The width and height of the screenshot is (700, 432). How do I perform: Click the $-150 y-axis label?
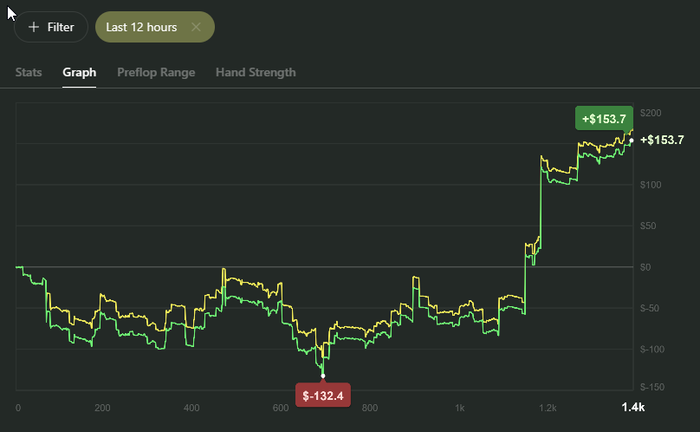point(652,387)
